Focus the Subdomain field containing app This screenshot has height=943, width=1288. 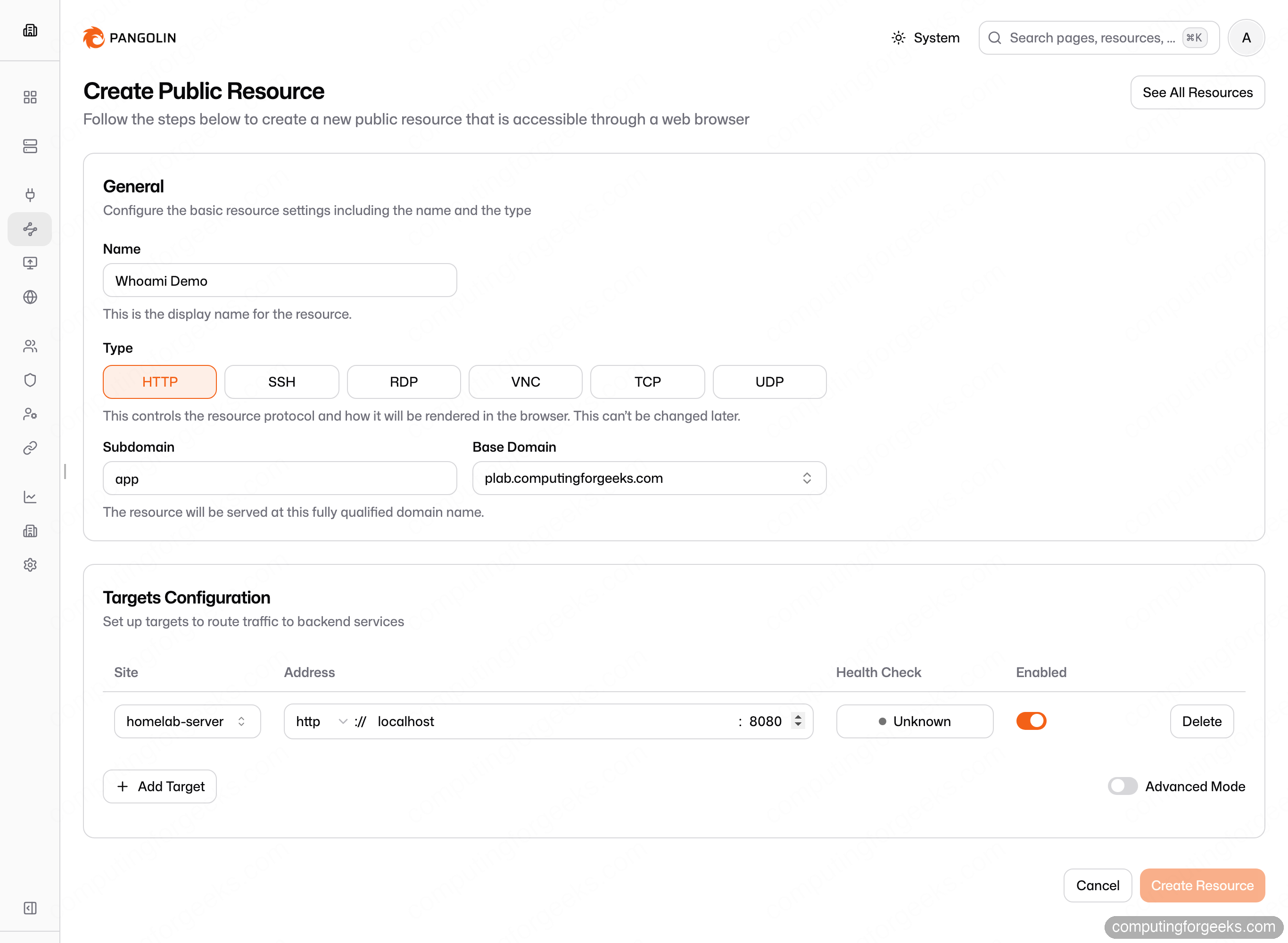click(280, 479)
